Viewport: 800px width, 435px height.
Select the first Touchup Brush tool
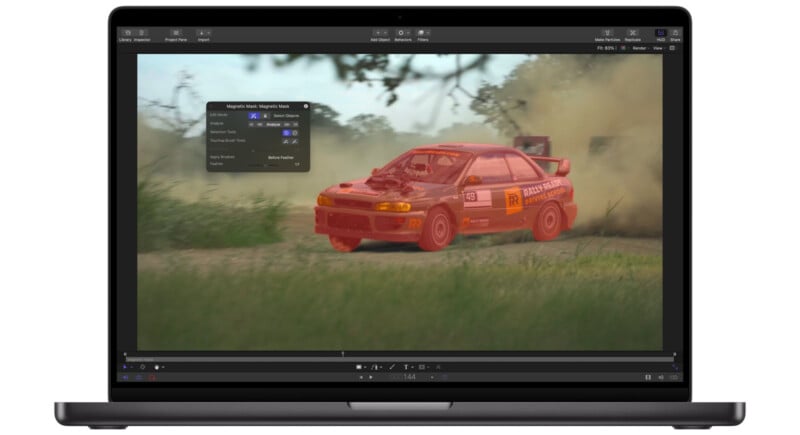pyautogui.click(x=286, y=141)
